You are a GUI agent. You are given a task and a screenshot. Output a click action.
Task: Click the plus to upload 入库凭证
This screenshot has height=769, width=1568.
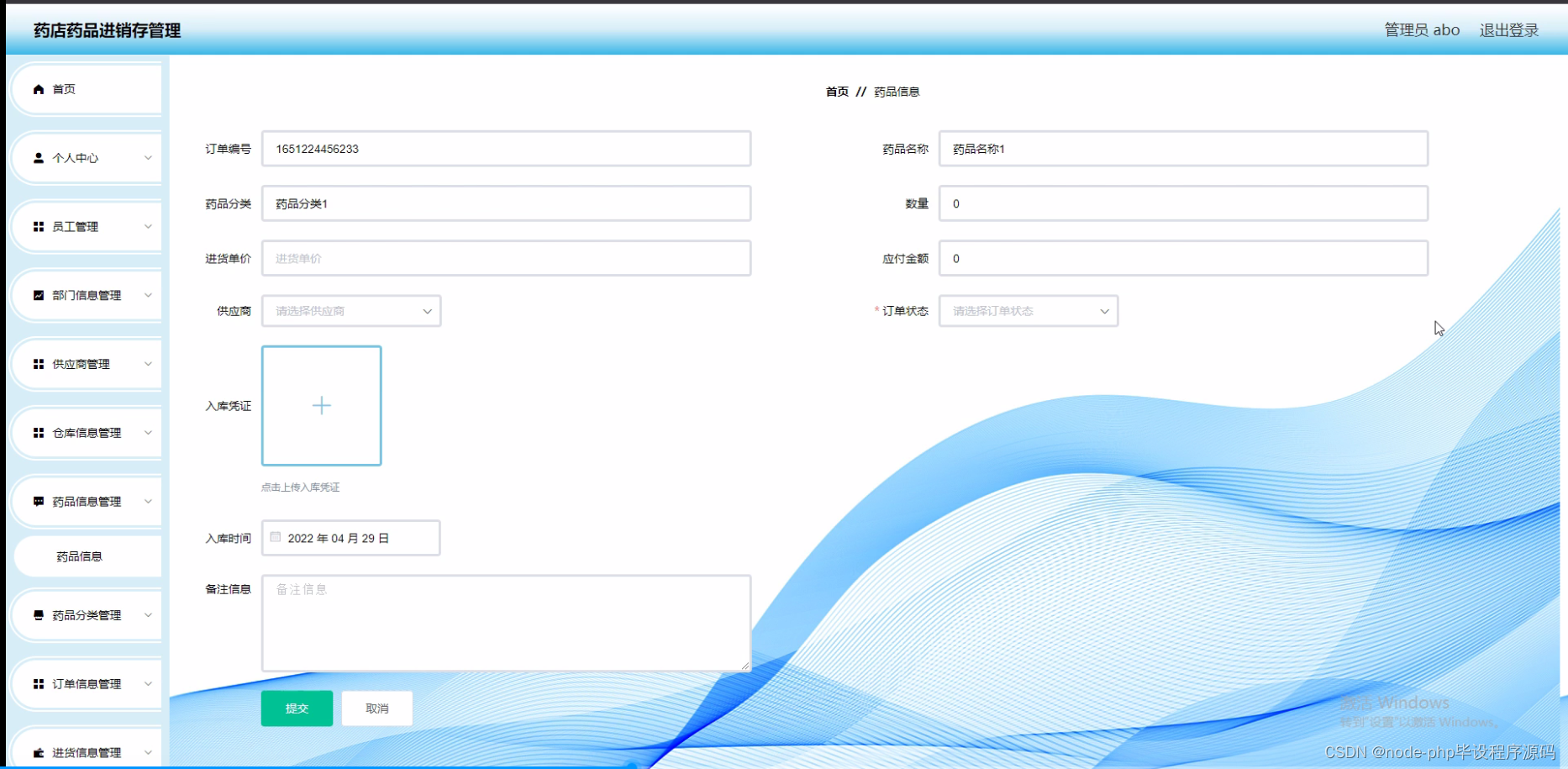tap(321, 405)
